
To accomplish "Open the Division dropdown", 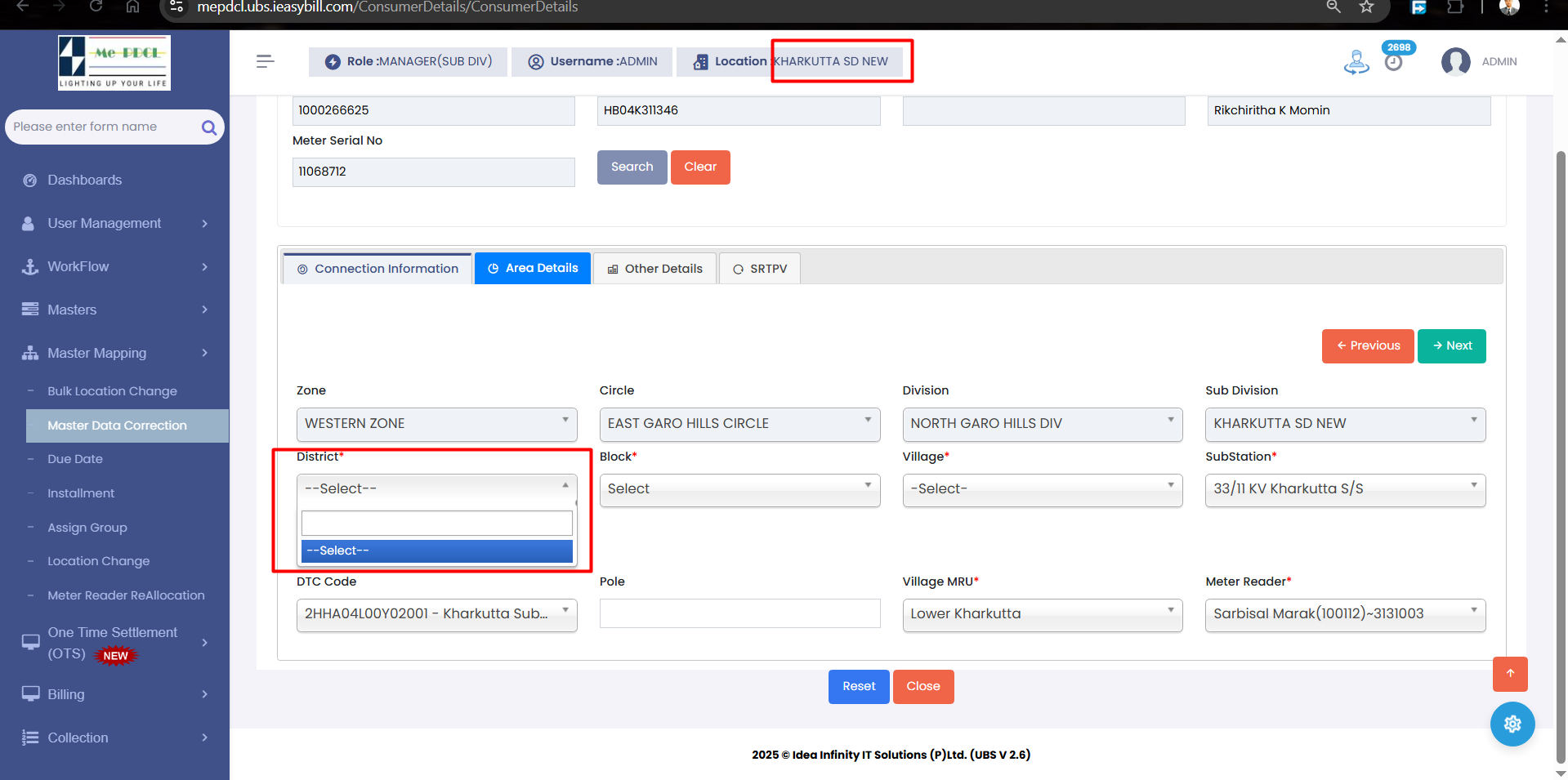I will pos(1043,424).
